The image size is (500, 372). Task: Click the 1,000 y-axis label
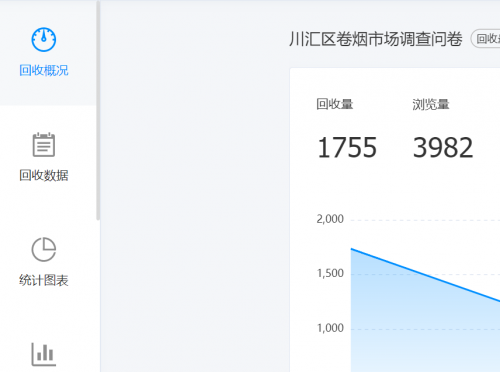click(x=330, y=328)
